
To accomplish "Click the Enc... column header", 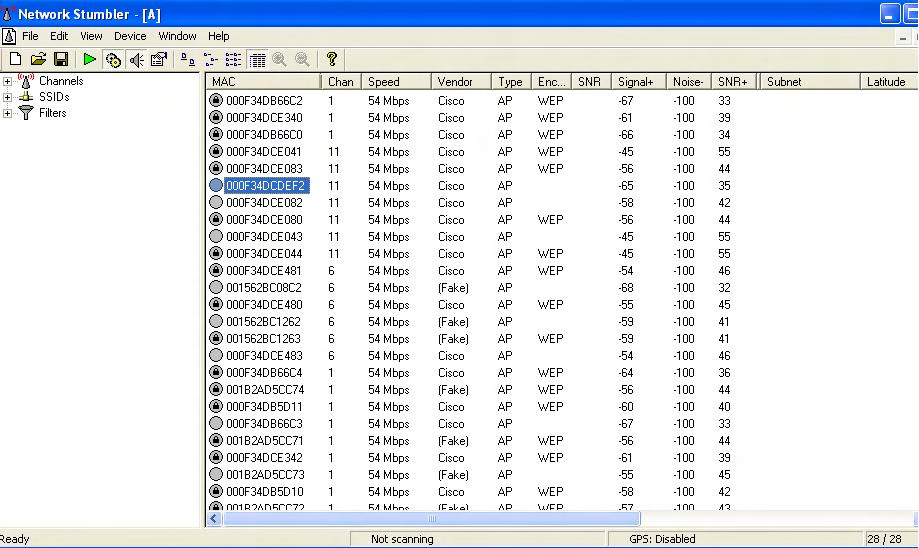I will coord(552,81).
